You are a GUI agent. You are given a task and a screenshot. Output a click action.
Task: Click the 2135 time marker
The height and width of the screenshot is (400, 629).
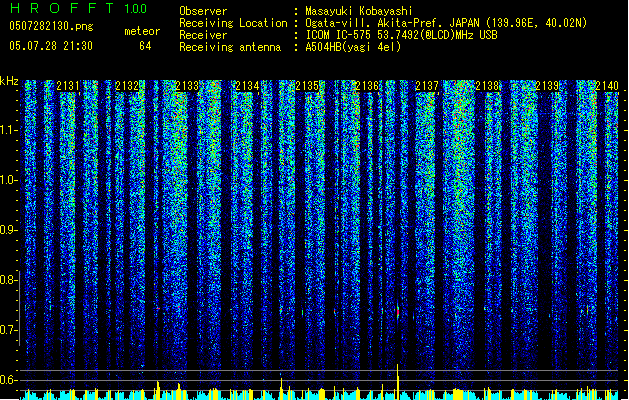point(307,86)
